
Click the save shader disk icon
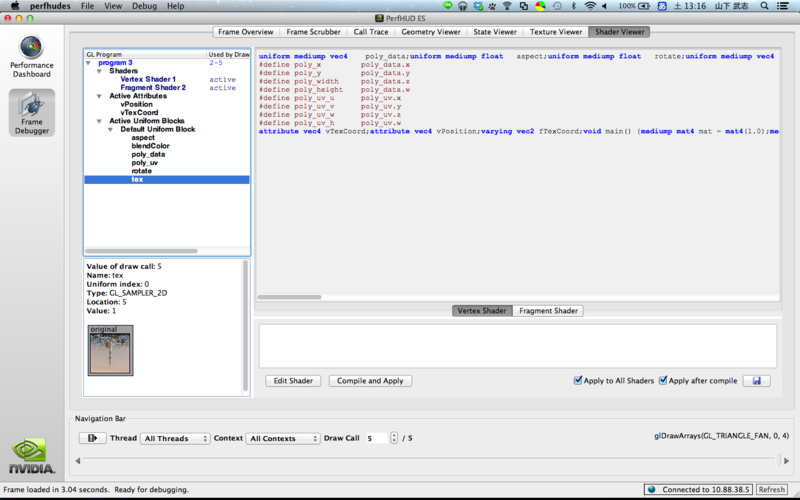(x=756, y=381)
